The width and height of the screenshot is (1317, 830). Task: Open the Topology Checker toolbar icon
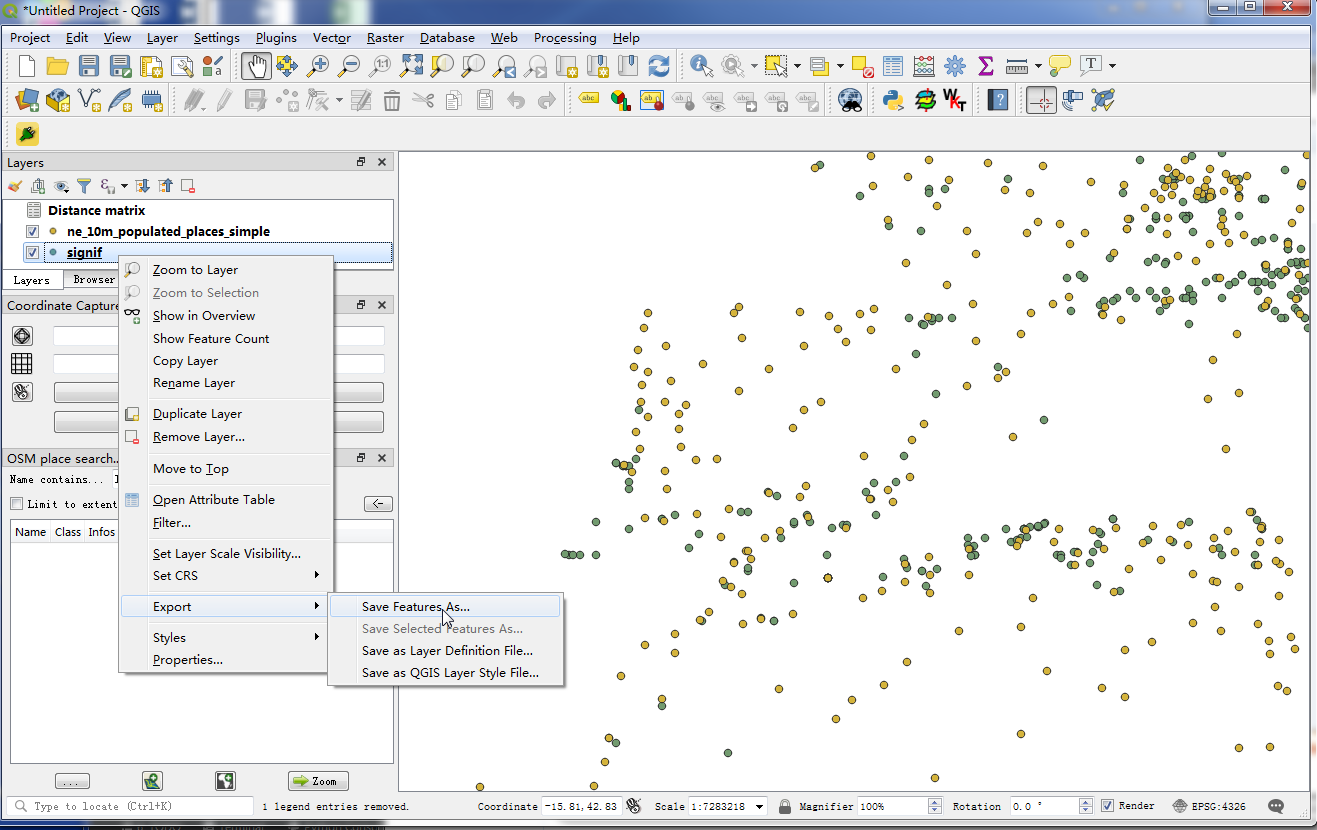click(1103, 100)
